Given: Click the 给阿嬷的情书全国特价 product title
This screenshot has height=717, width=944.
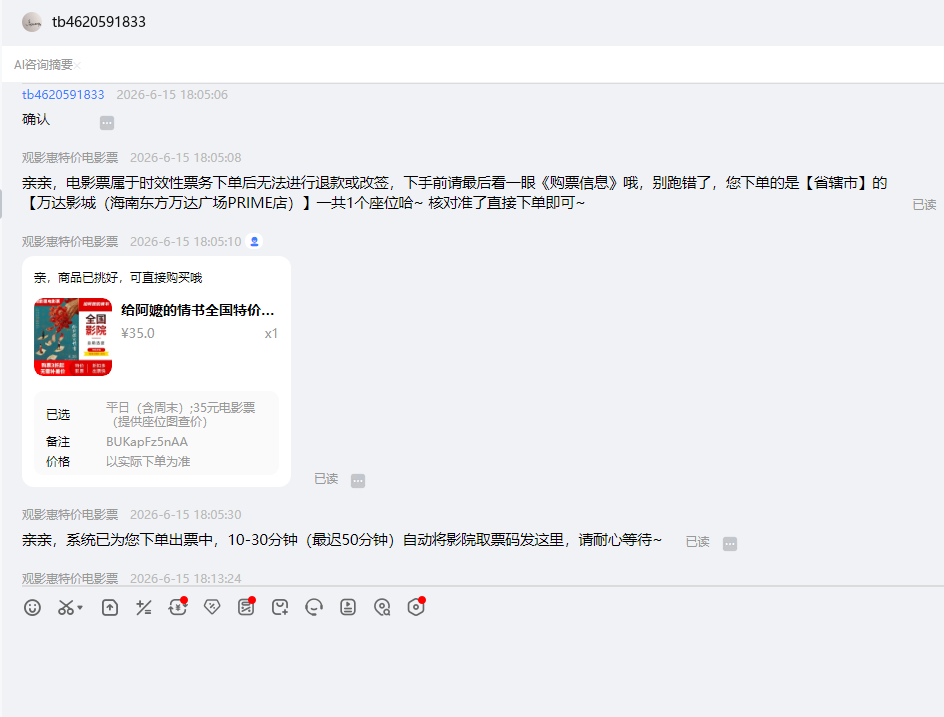Looking at the screenshot, I should tap(197, 310).
